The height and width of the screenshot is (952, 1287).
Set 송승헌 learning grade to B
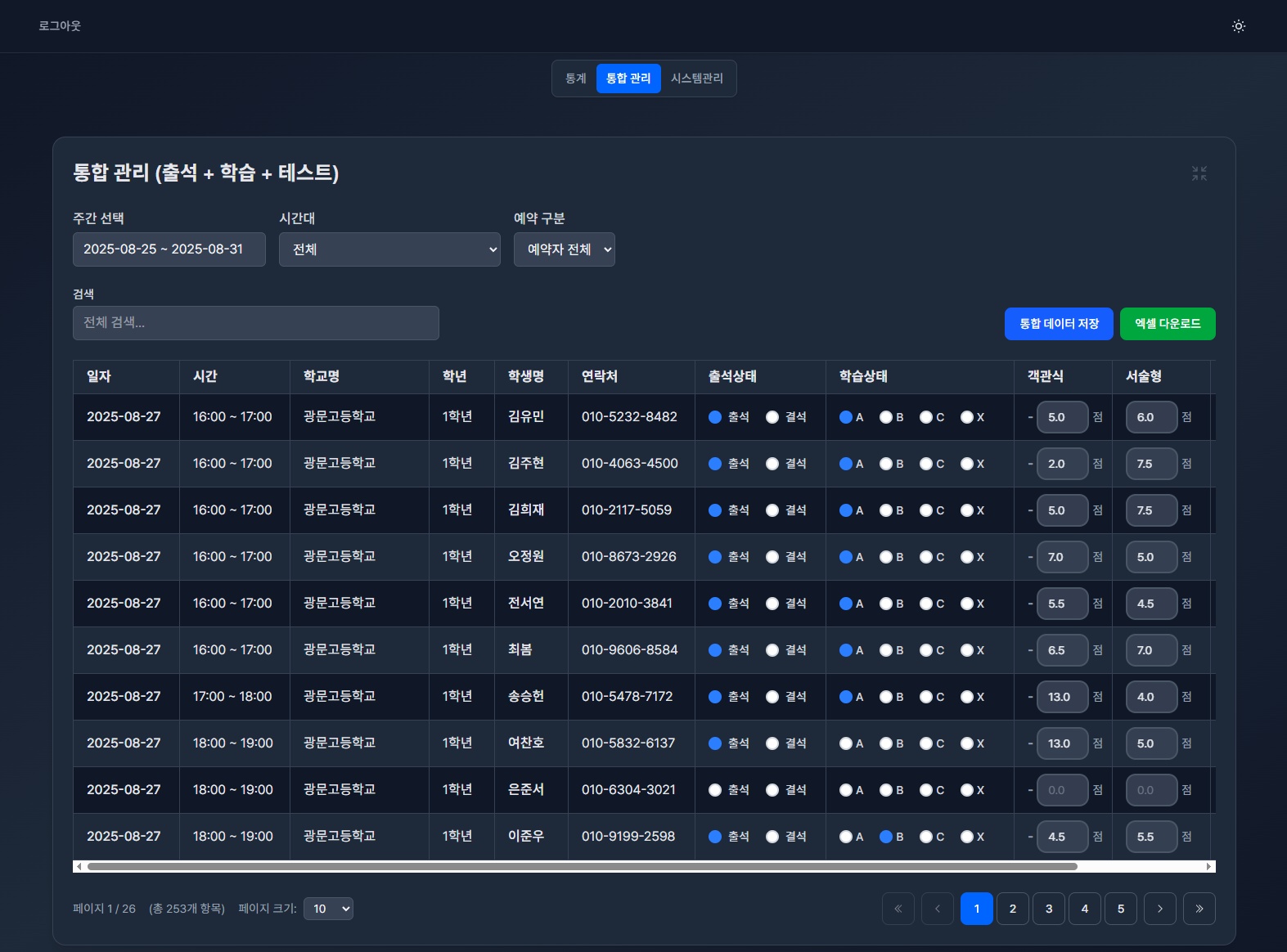click(886, 697)
